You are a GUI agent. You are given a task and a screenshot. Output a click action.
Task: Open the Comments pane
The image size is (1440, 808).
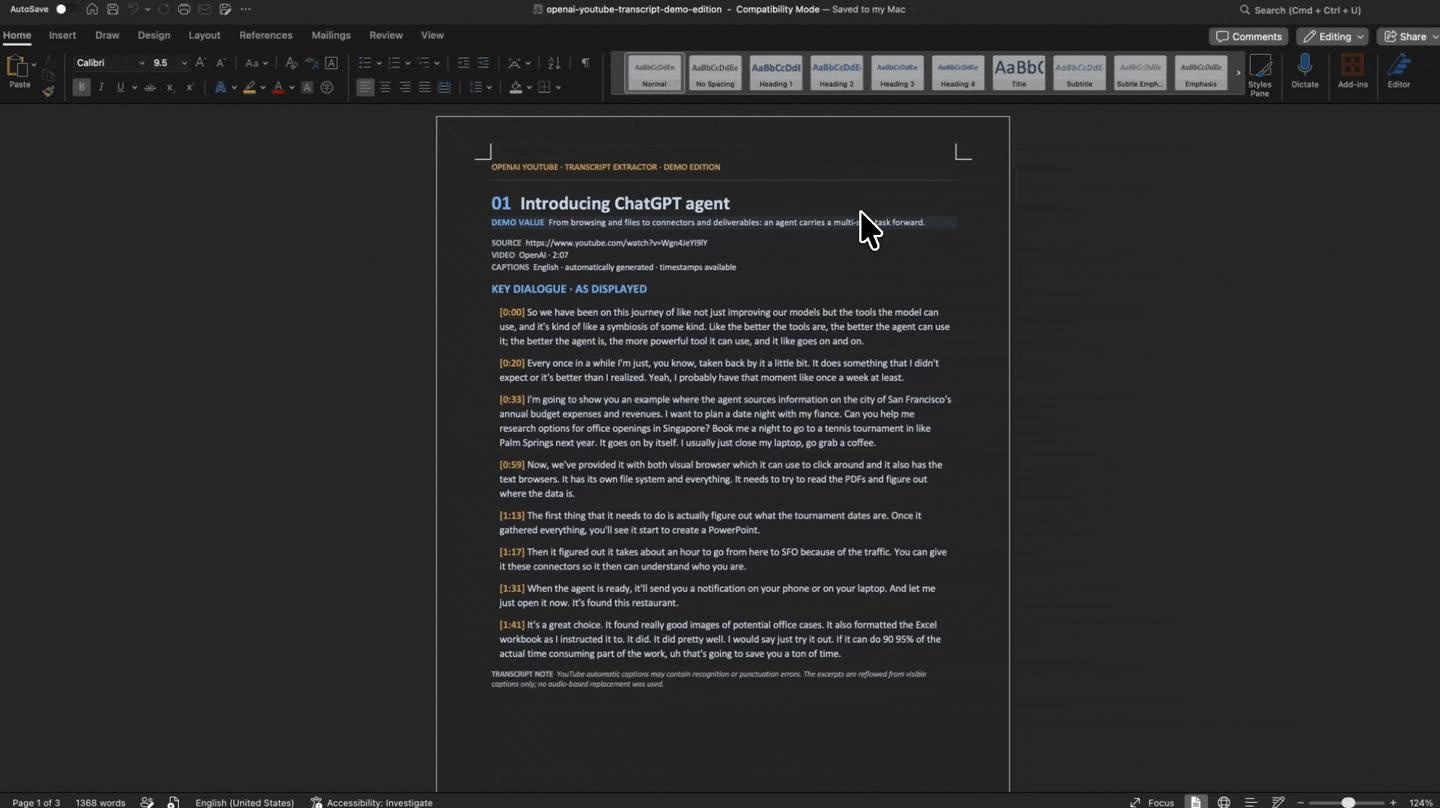pyautogui.click(x=1249, y=36)
